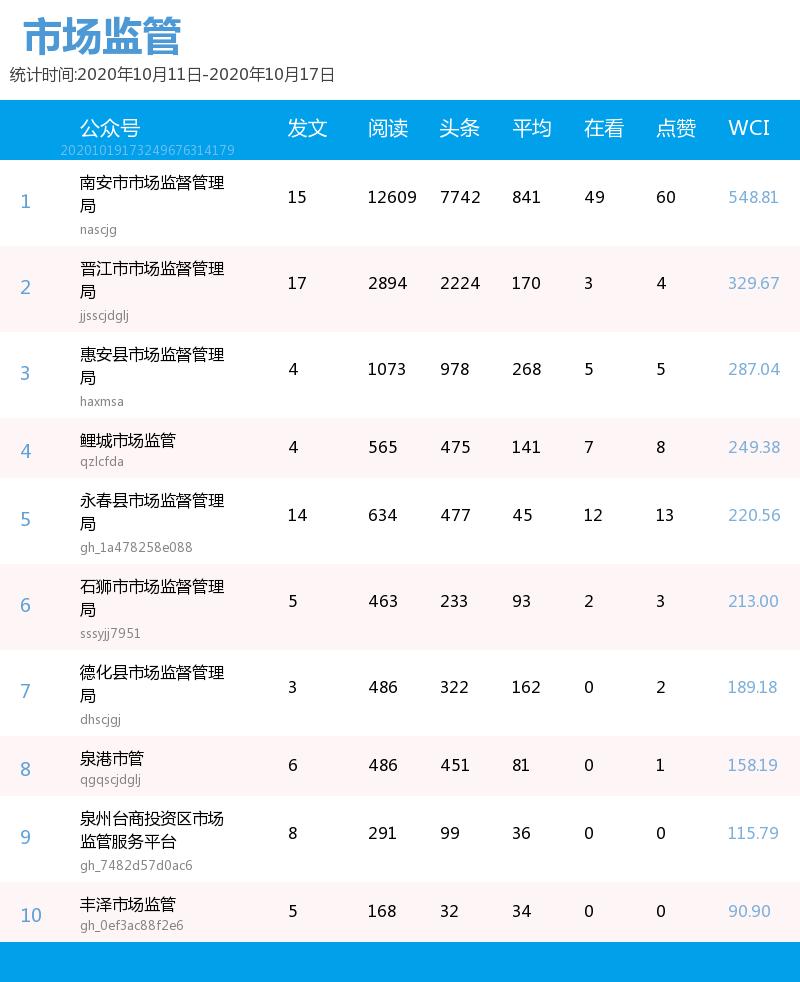Select the 永春县市场监督管理局 account name
The height and width of the screenshot is (982, 800).
click(152, 511)
